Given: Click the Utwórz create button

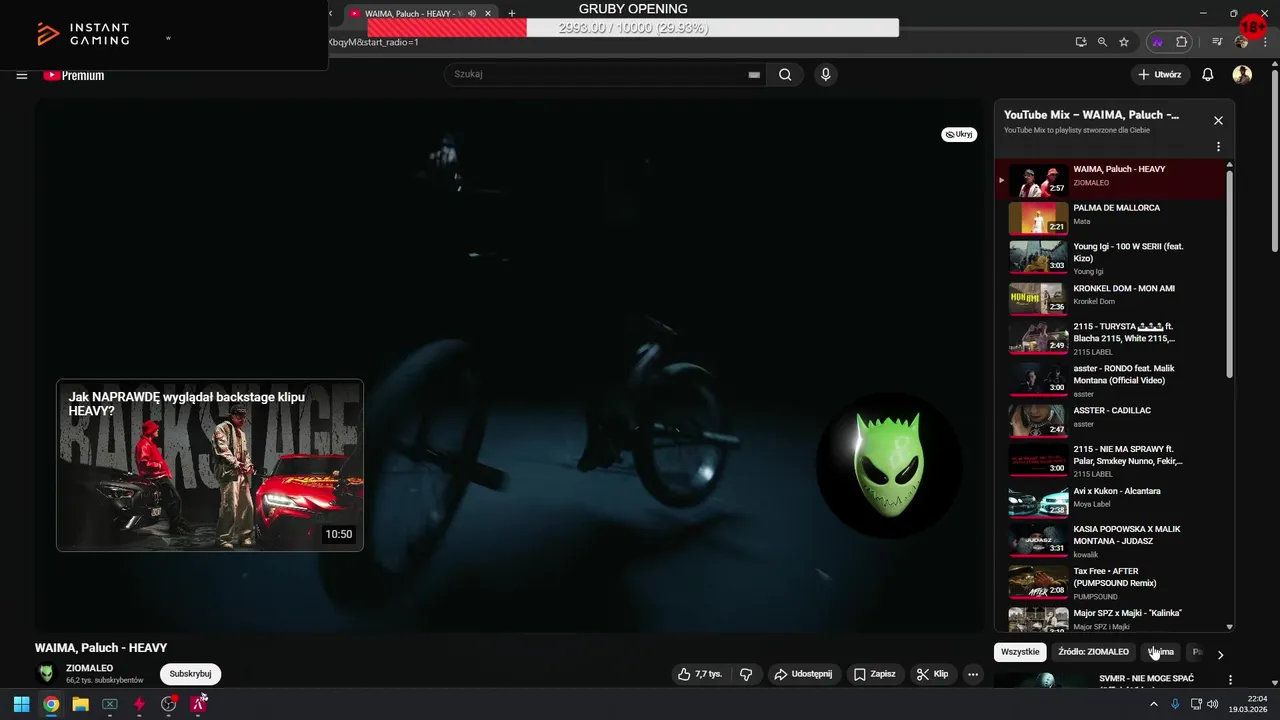Looking at the screenshot, I should pyautogui.click(x=1160, y=75).
